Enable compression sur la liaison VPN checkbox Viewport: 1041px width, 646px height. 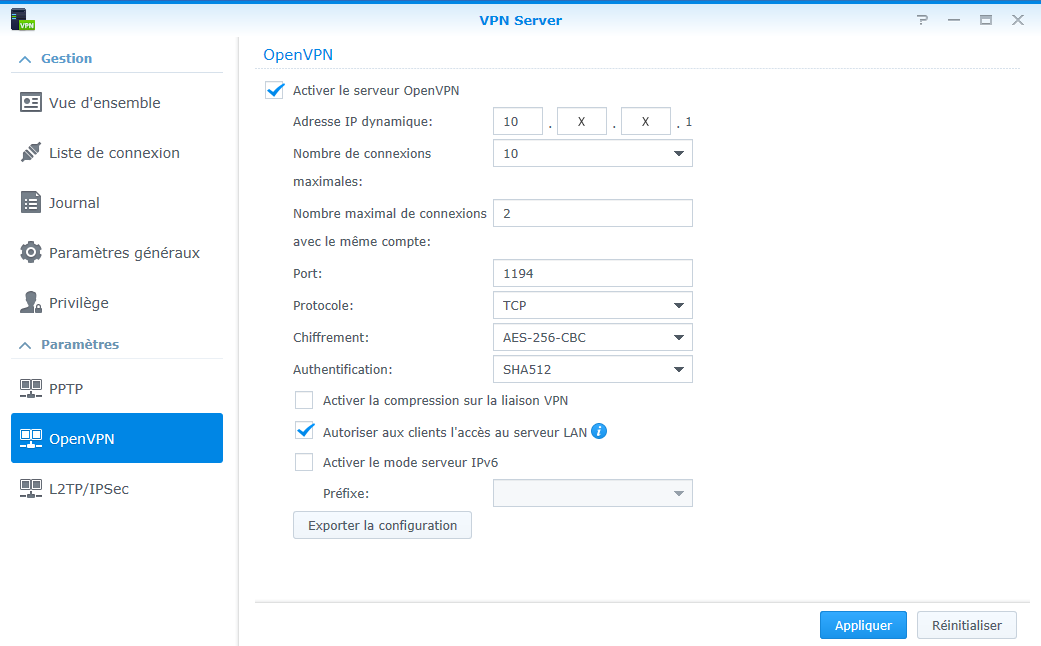click(304, 400)
